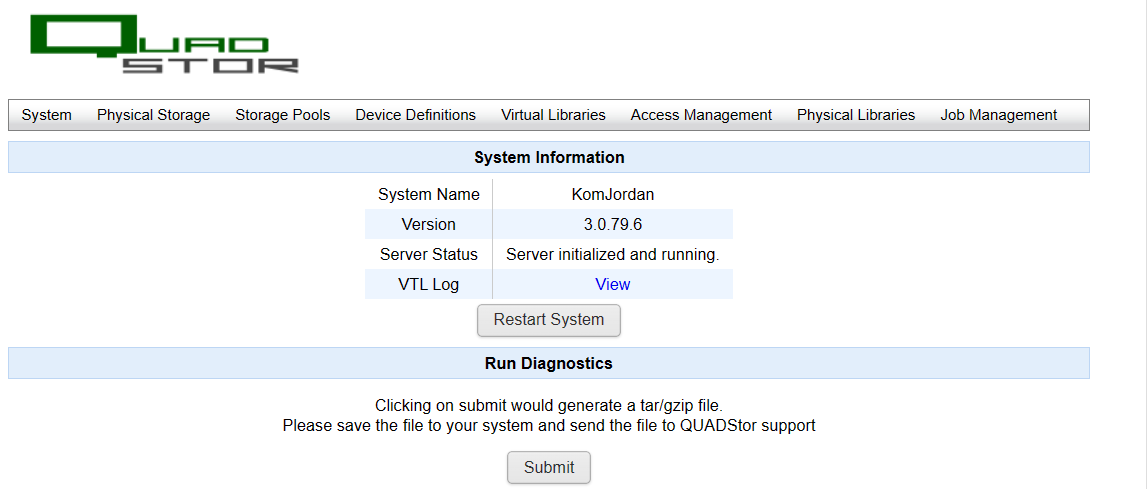The width and height of the screenshot is (1147, 489).
Task: Open the Physical Storage menu
Action: [x=154, y=115]
